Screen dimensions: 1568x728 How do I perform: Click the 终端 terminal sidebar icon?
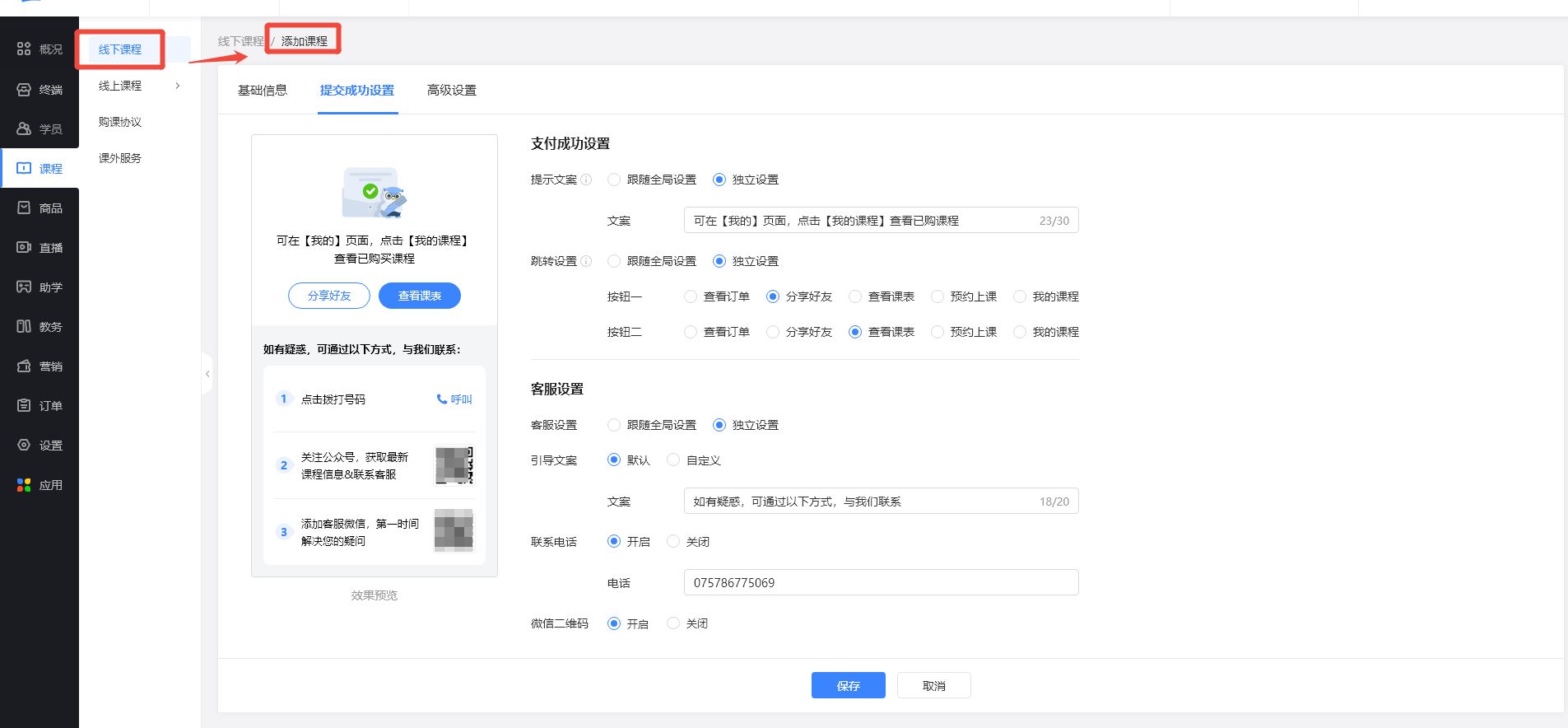24,90
